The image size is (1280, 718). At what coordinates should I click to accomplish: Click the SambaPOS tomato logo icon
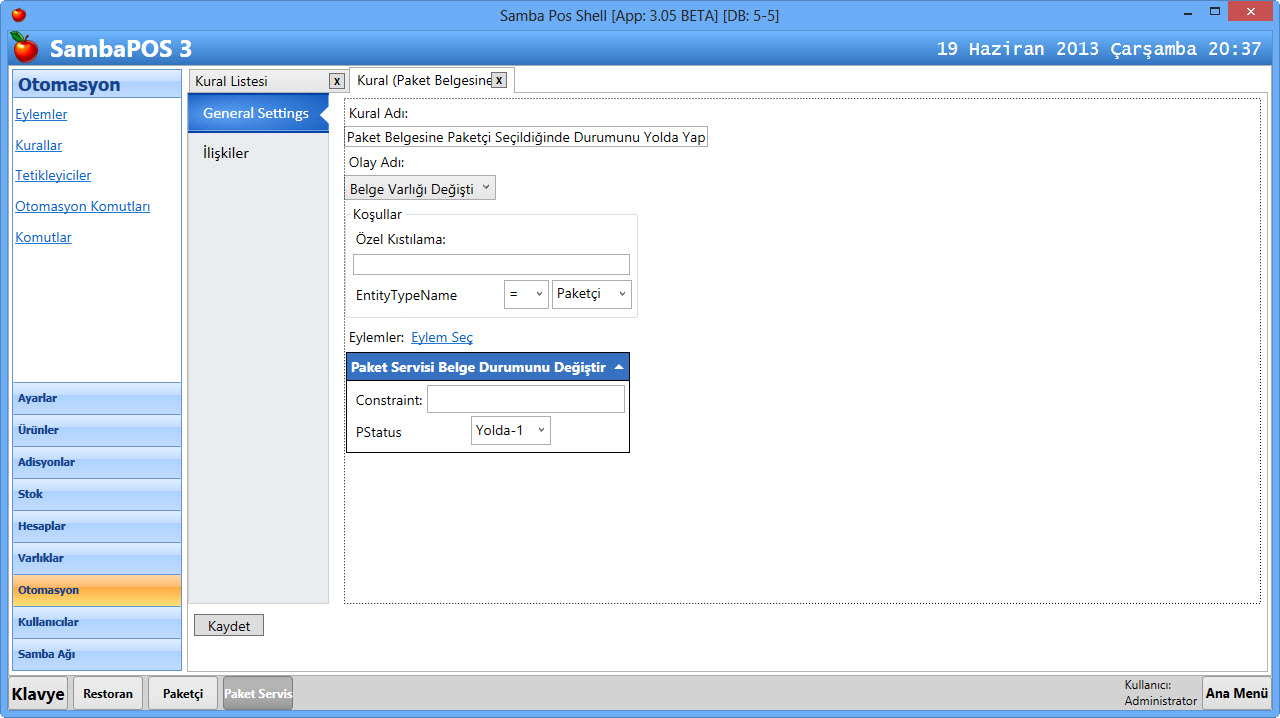(24, 47)
